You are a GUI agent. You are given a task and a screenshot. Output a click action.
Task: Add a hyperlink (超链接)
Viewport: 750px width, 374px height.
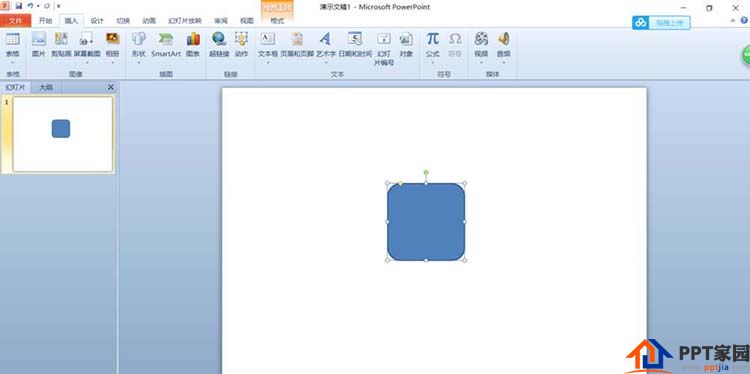[x=219, y=45]
